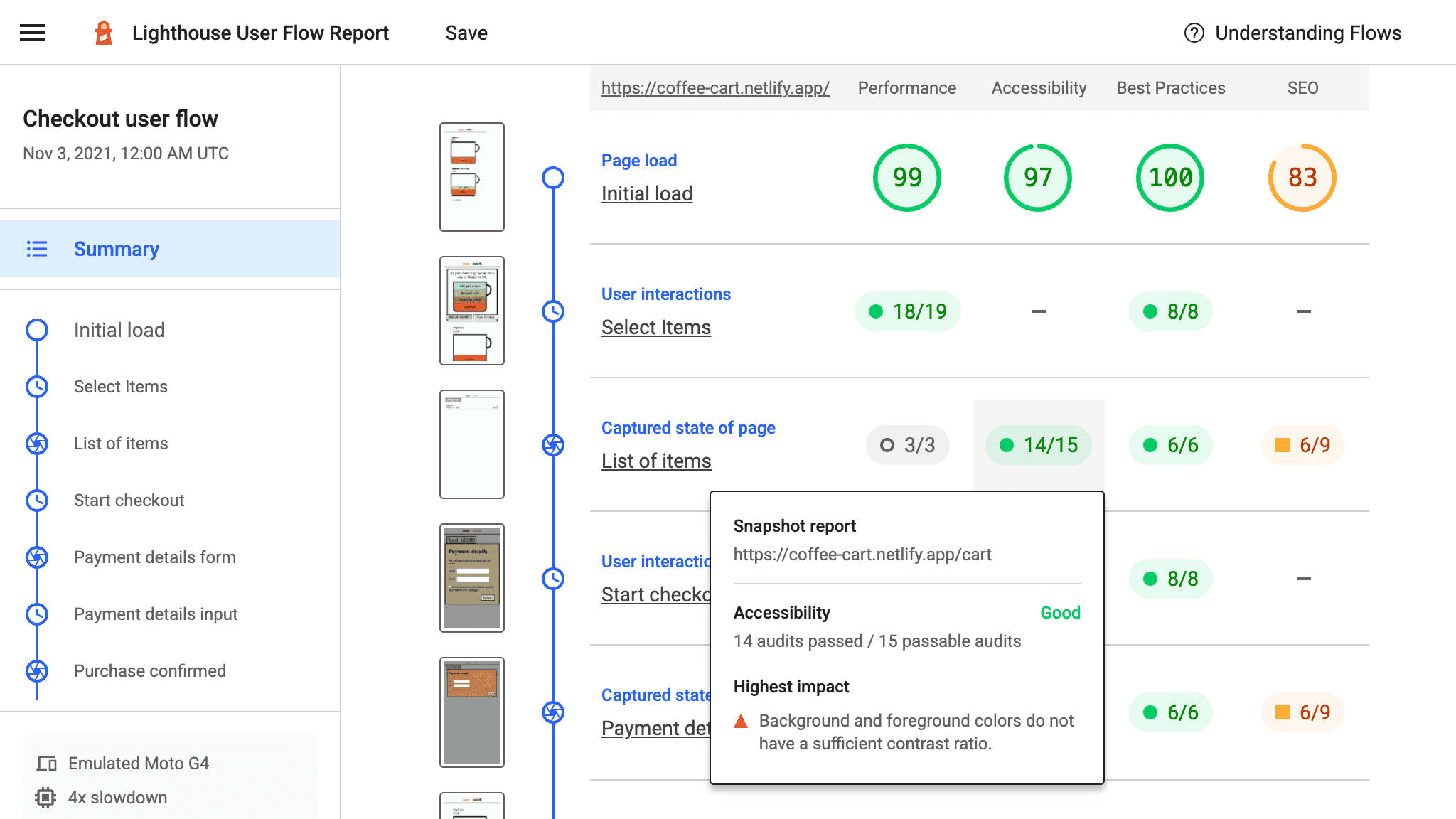Image resolution: width=1456 pixels, height=819 pixels.
Task: Click the User interactions clock icon for Select Items
Action: [553, 311]
